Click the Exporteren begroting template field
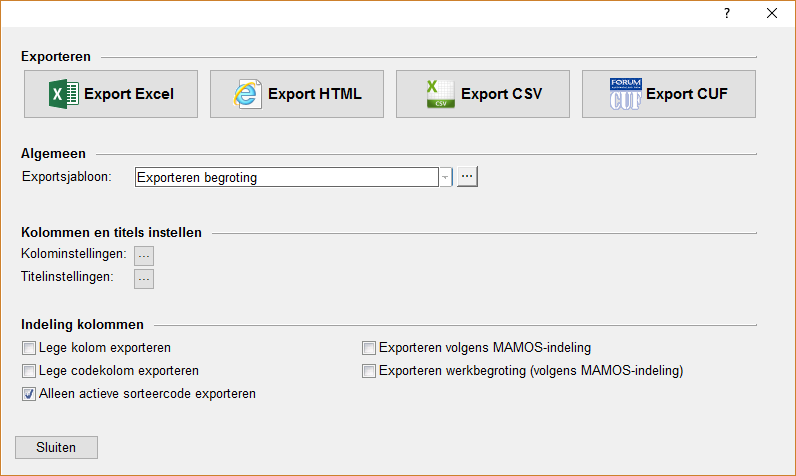Viewport: 796px width, 476px height. point(285,177)
